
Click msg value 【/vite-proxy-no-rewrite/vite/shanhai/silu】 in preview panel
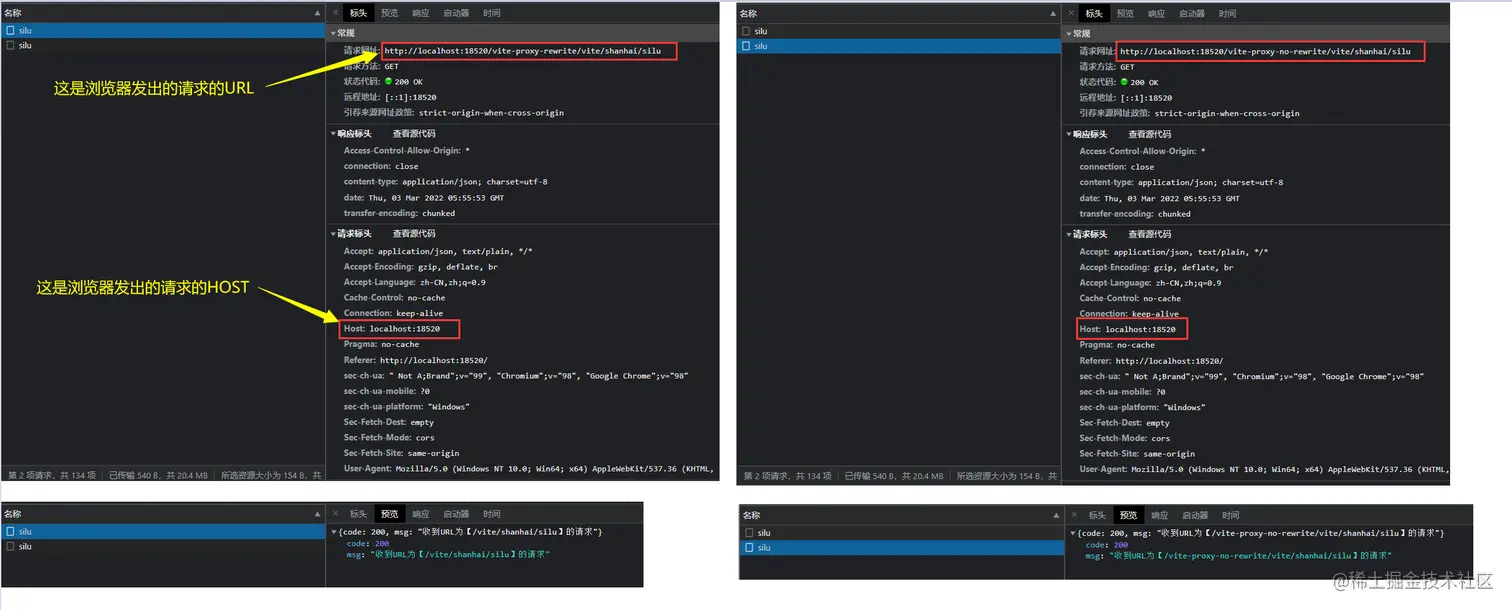pos(1251,554)
